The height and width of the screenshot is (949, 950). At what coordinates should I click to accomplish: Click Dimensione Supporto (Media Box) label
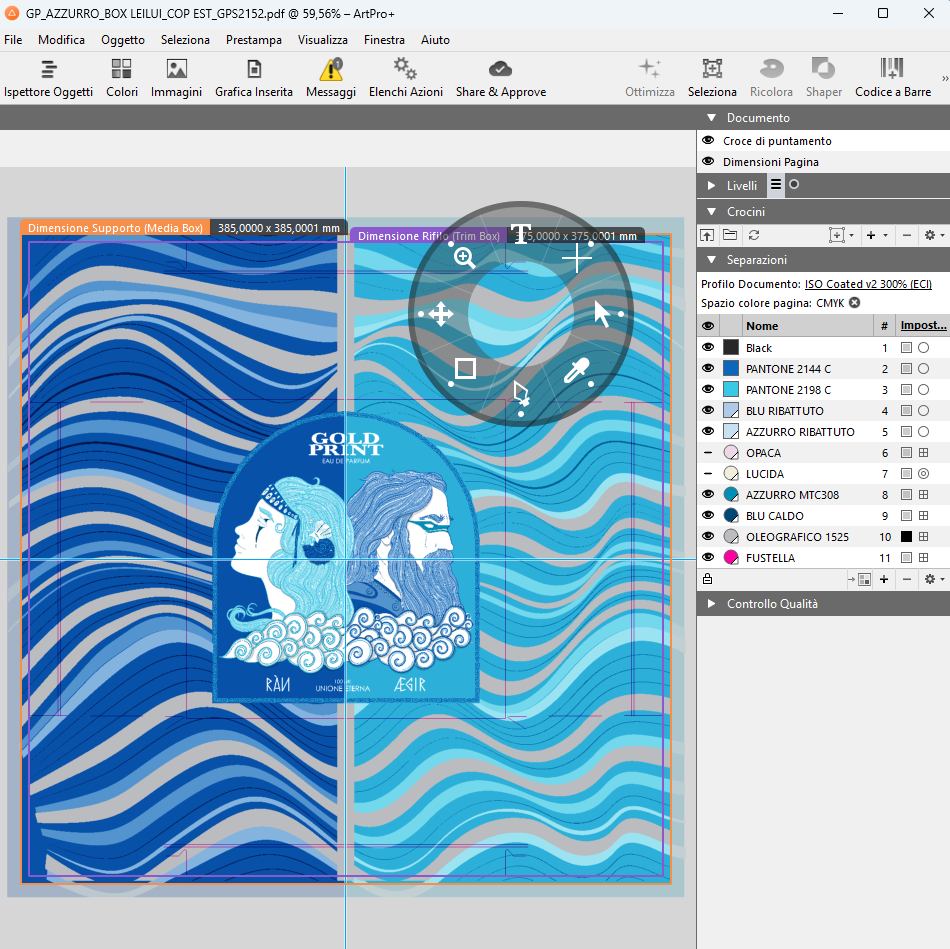tap(115, 228)
